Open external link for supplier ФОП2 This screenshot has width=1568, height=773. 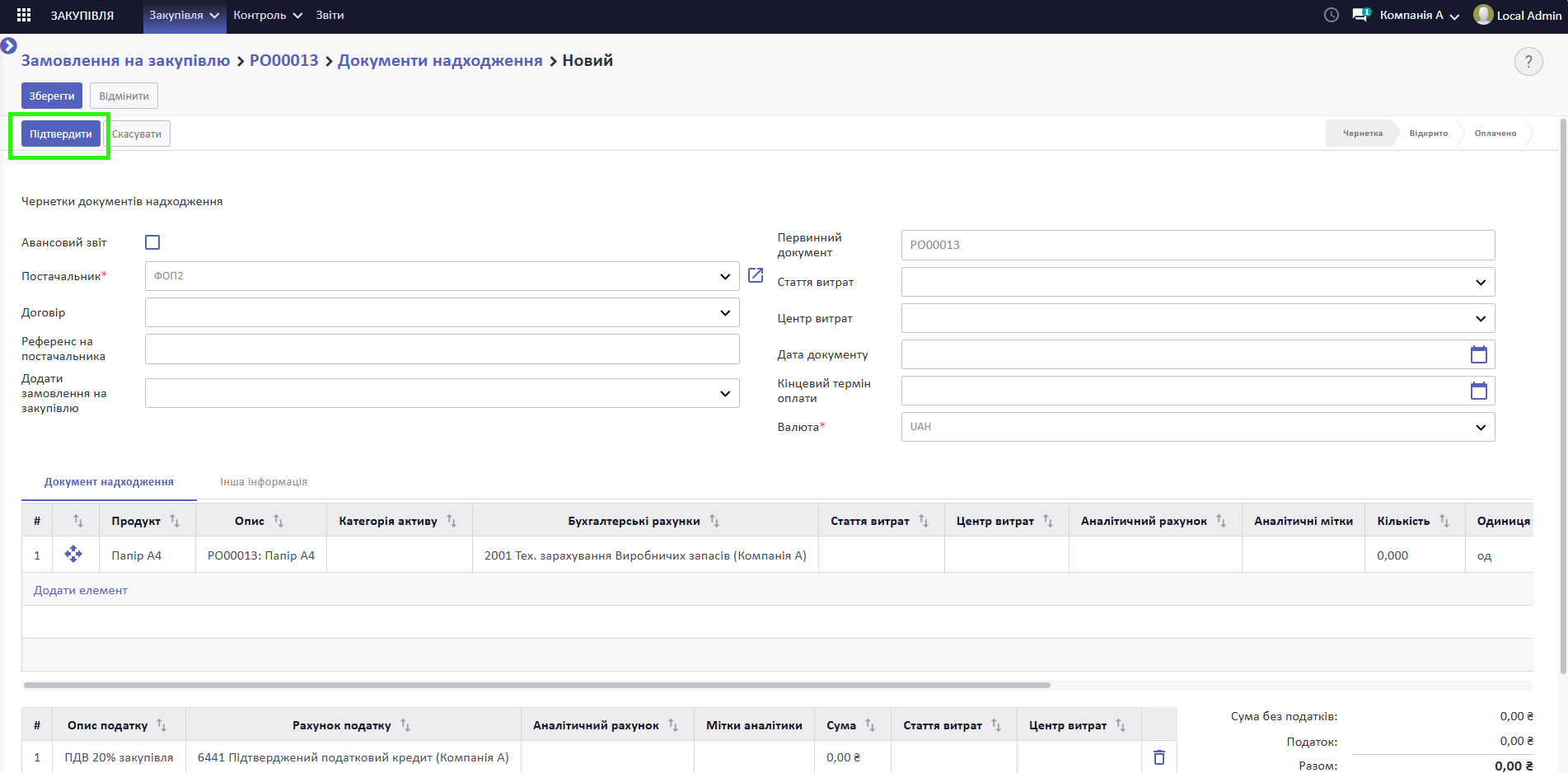tap(756, 275)
